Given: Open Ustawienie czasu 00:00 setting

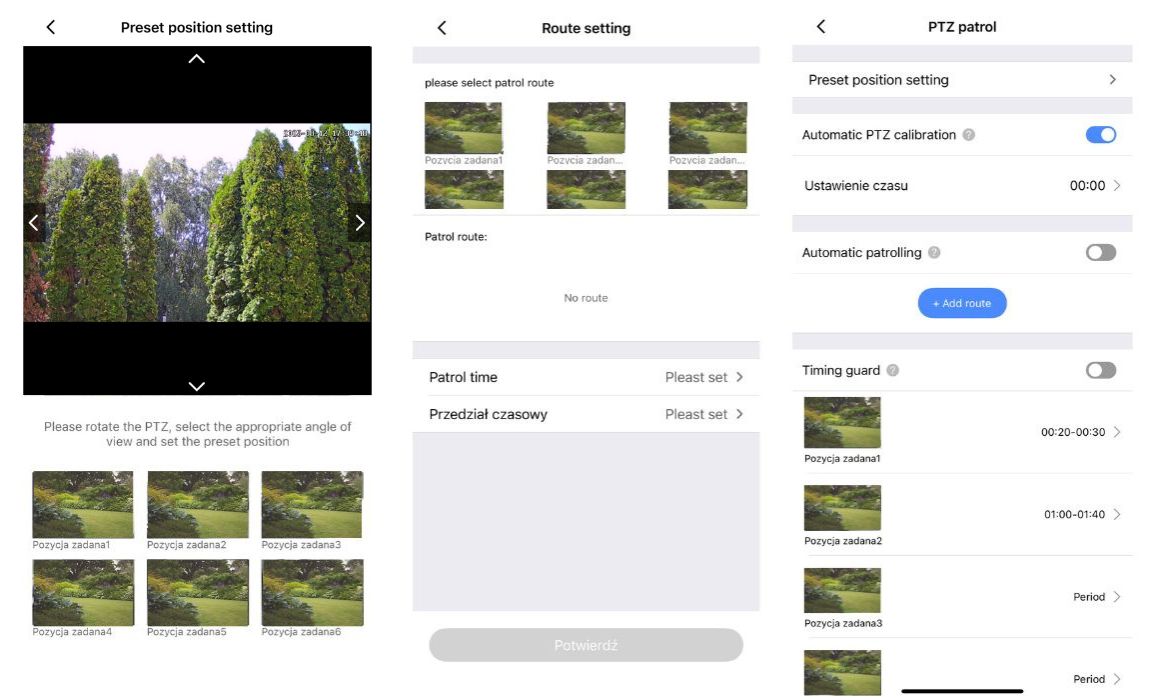Looking at the screenshot, I should tap(962, 186).
